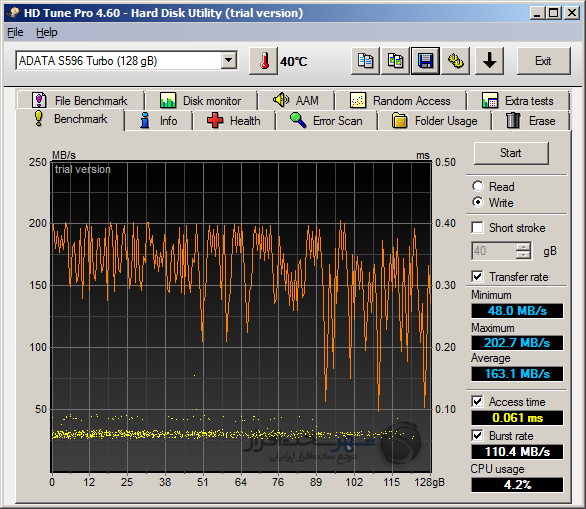Switch to the Health tab
The width and height of the screenshot is (586, 509).
pyautogui.click(x=234, y=121)
